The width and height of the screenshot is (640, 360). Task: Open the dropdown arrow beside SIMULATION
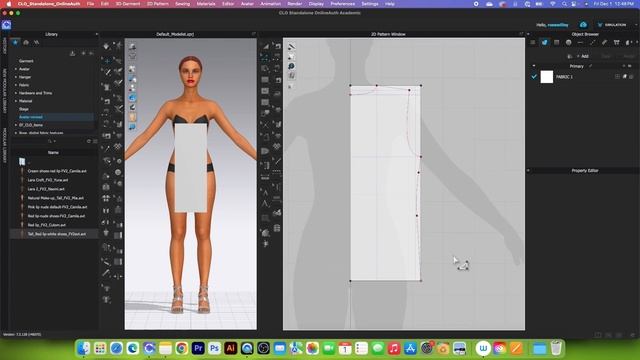coord(636,25)
